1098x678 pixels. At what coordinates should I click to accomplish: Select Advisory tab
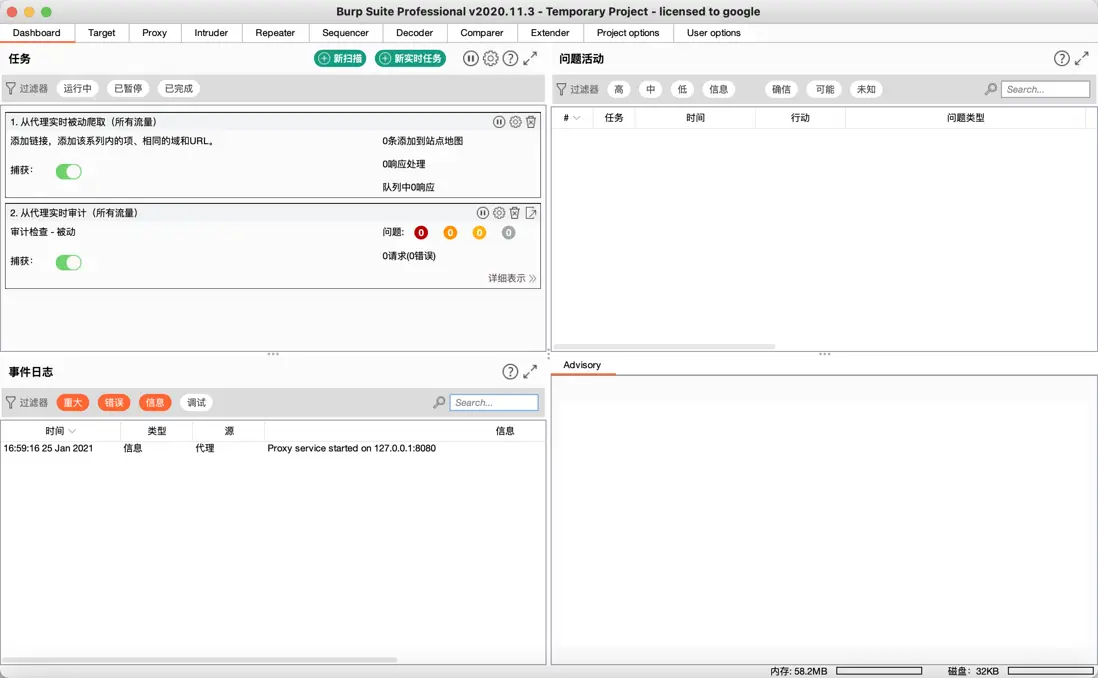[582, 365]
